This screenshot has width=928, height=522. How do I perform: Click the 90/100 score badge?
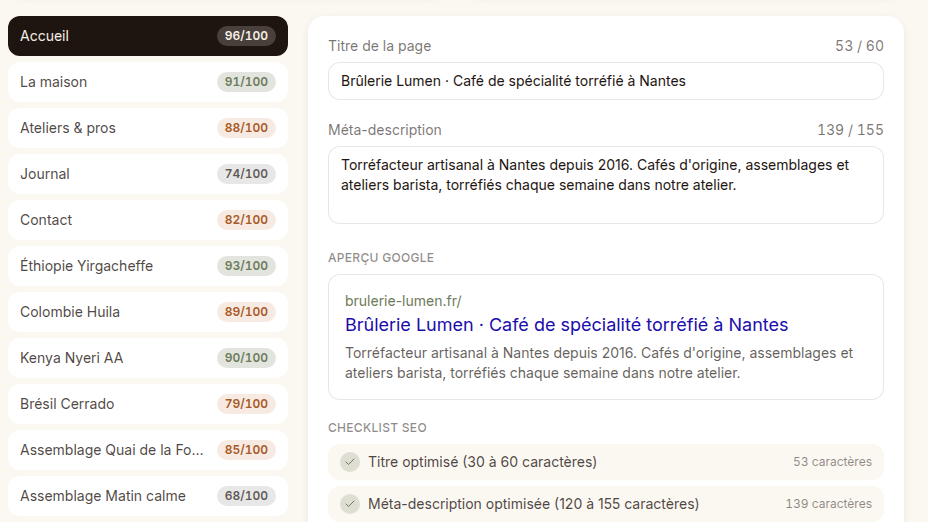tap(246, 358)
